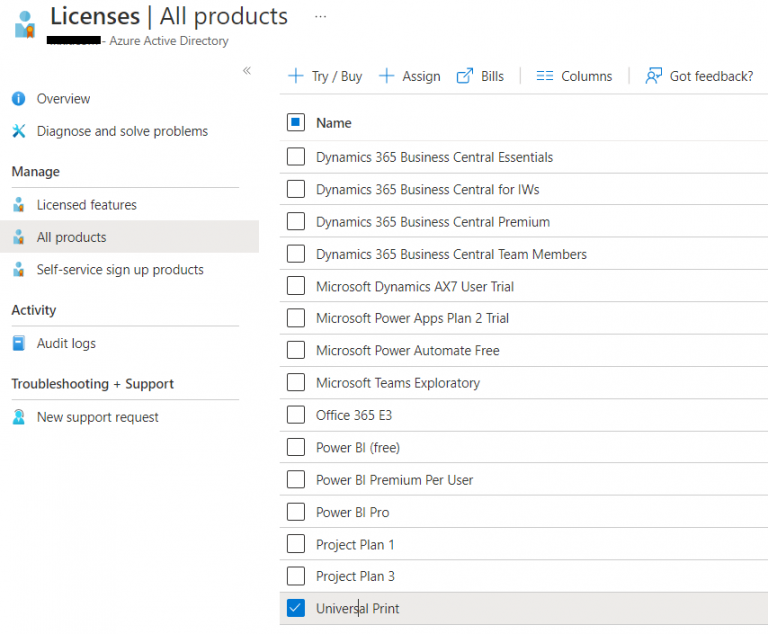The height and width of the screenshot is (634, 768).
Task: Check the Office 365 E3 checkbox
Action: click(x=296, y=415)
